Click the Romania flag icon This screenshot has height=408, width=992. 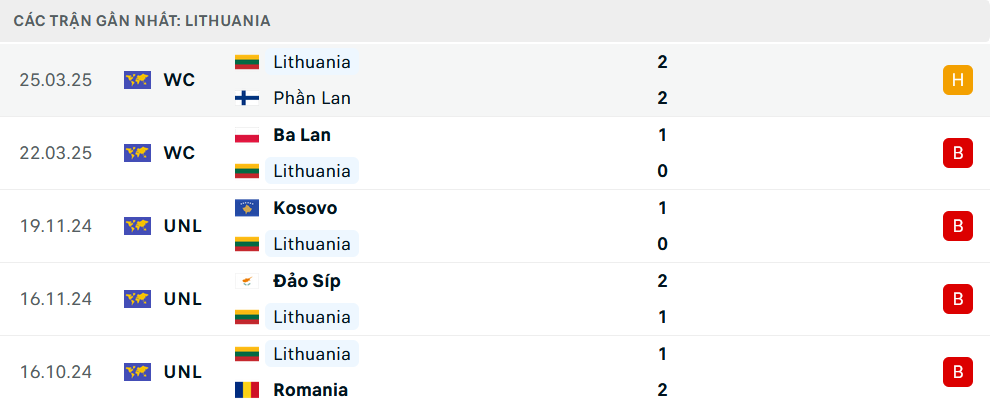tap(247, 390)
